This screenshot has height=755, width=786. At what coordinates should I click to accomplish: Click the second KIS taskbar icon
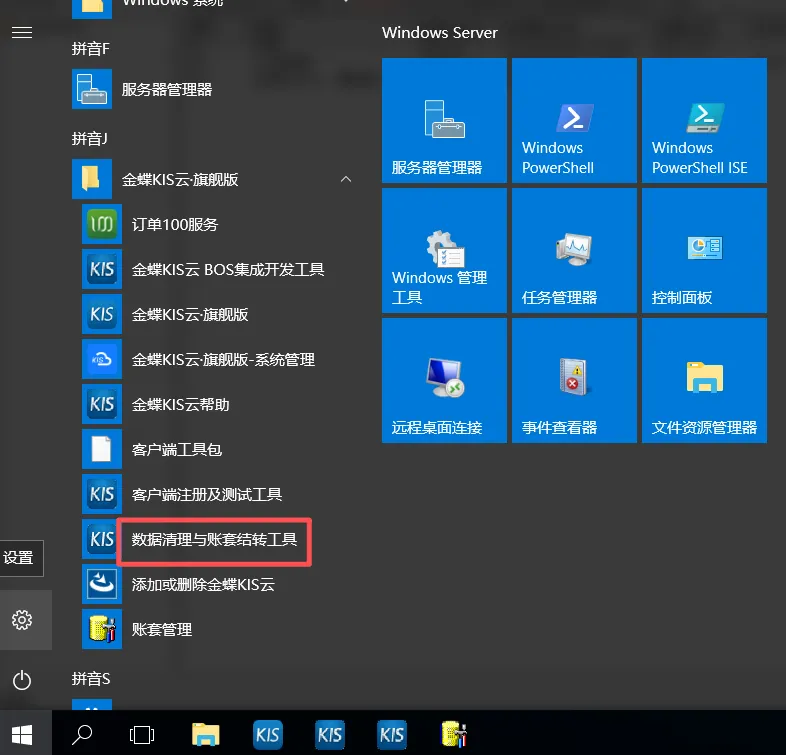(329, 735)
